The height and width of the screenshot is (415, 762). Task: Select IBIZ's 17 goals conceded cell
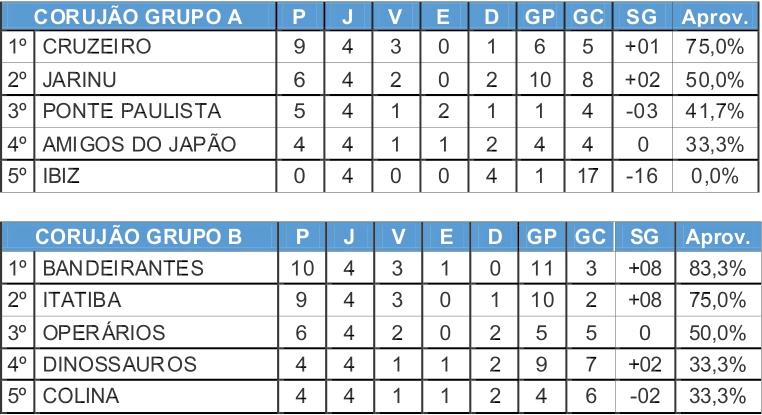pyautogui.click(x=588, y=176)
